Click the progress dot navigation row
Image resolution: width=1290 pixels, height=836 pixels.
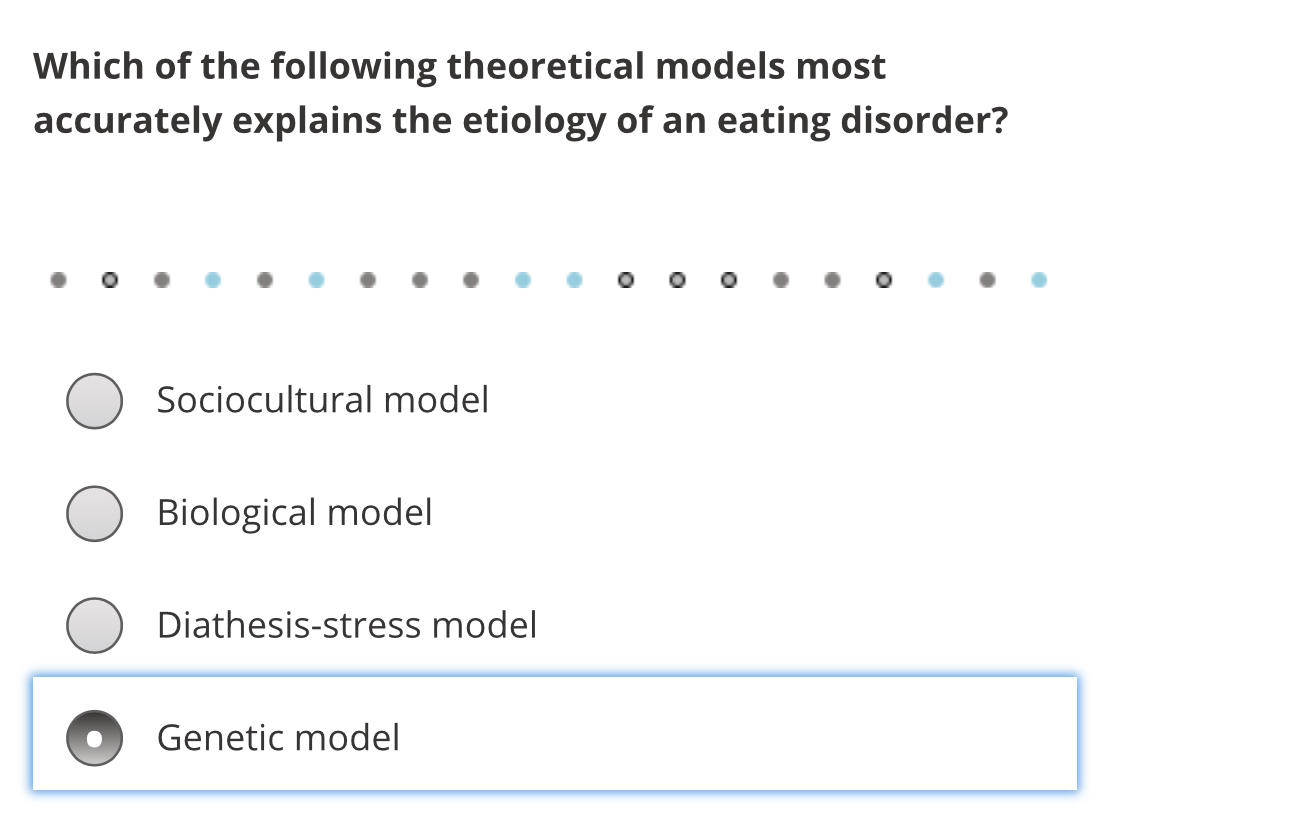click(548, 280)
